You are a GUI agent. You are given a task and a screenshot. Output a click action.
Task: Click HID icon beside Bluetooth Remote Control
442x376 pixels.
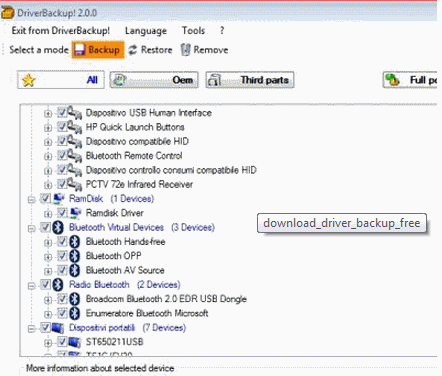(x=74, y=156)
